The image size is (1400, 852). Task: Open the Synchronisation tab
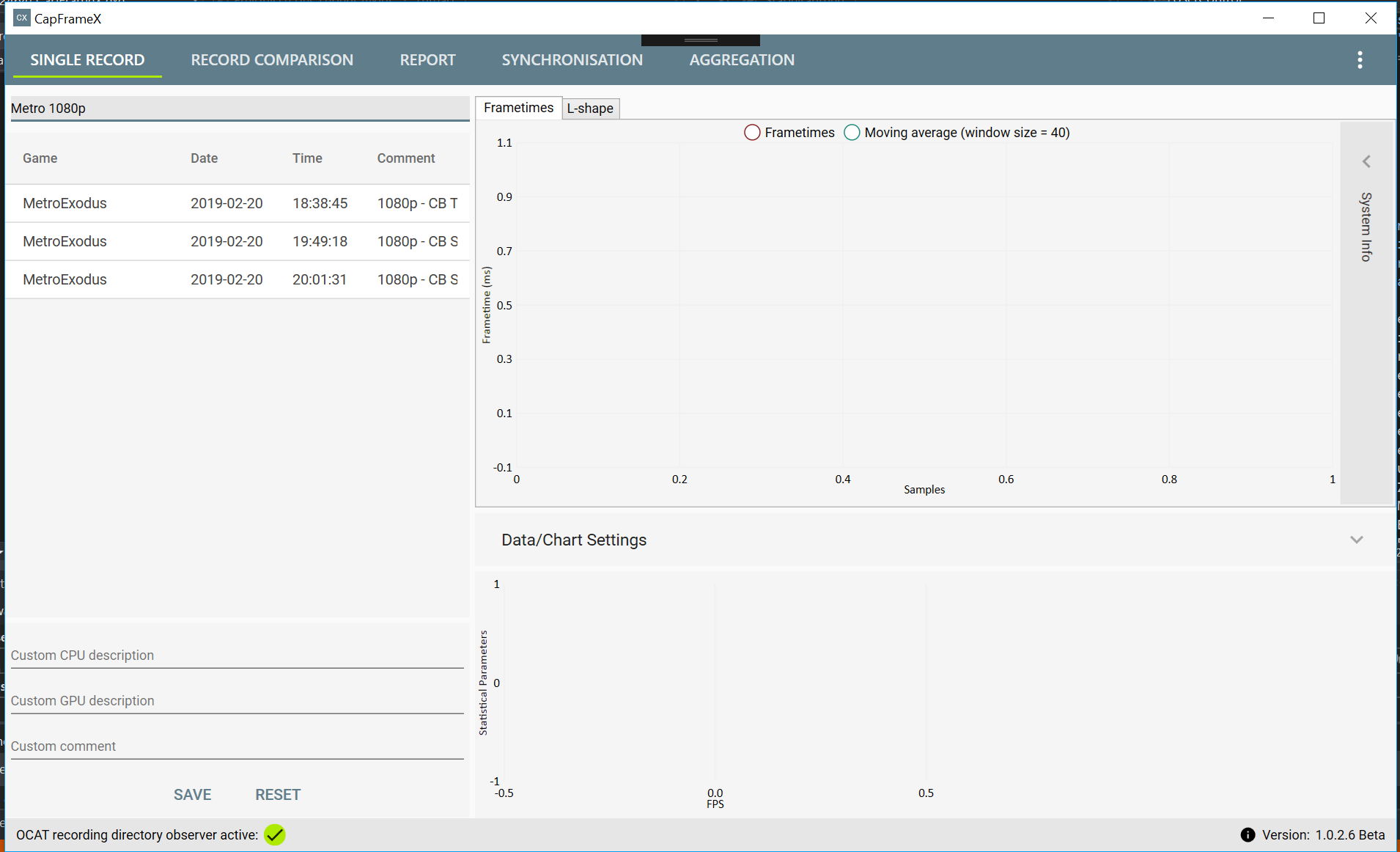click(572, 60)
